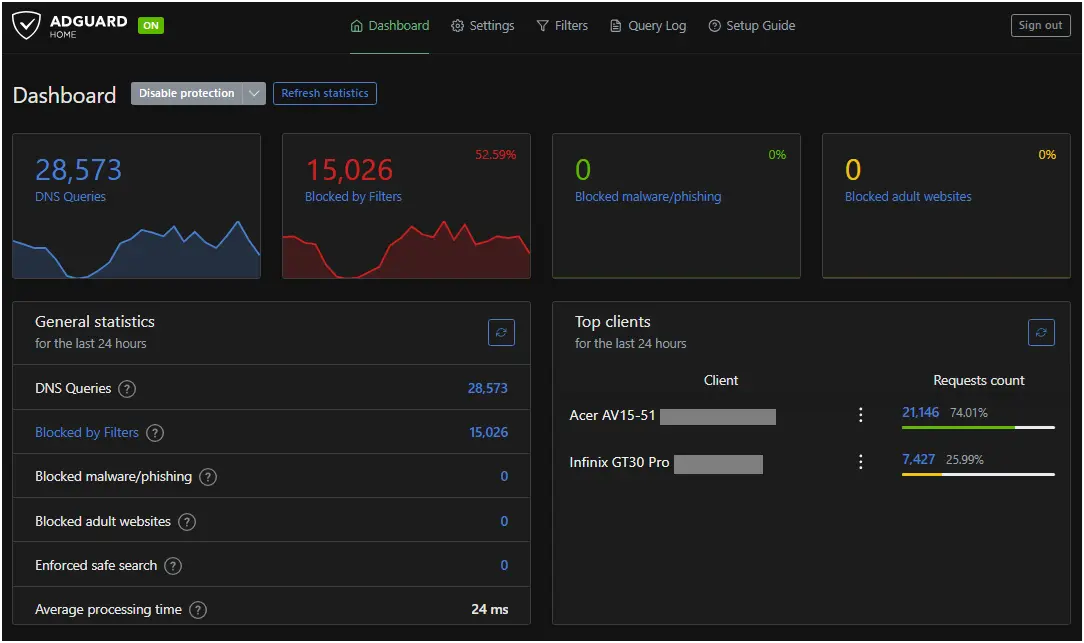Click the Sign out button

(1040, 25)
